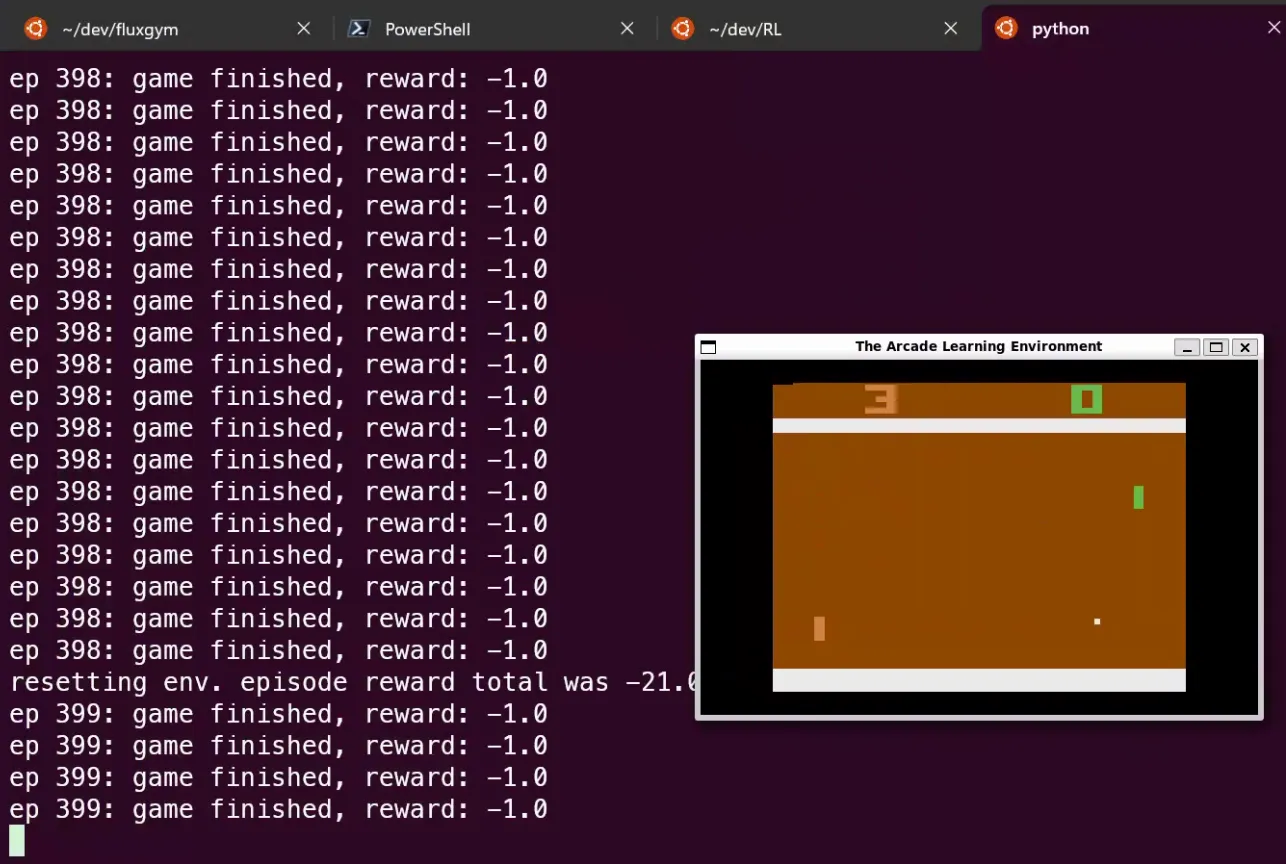This screenshot has width=1286, height=864.
Task: Close the ~/dev/fluxgym terminal tab
Action: (x=304, y=29)
